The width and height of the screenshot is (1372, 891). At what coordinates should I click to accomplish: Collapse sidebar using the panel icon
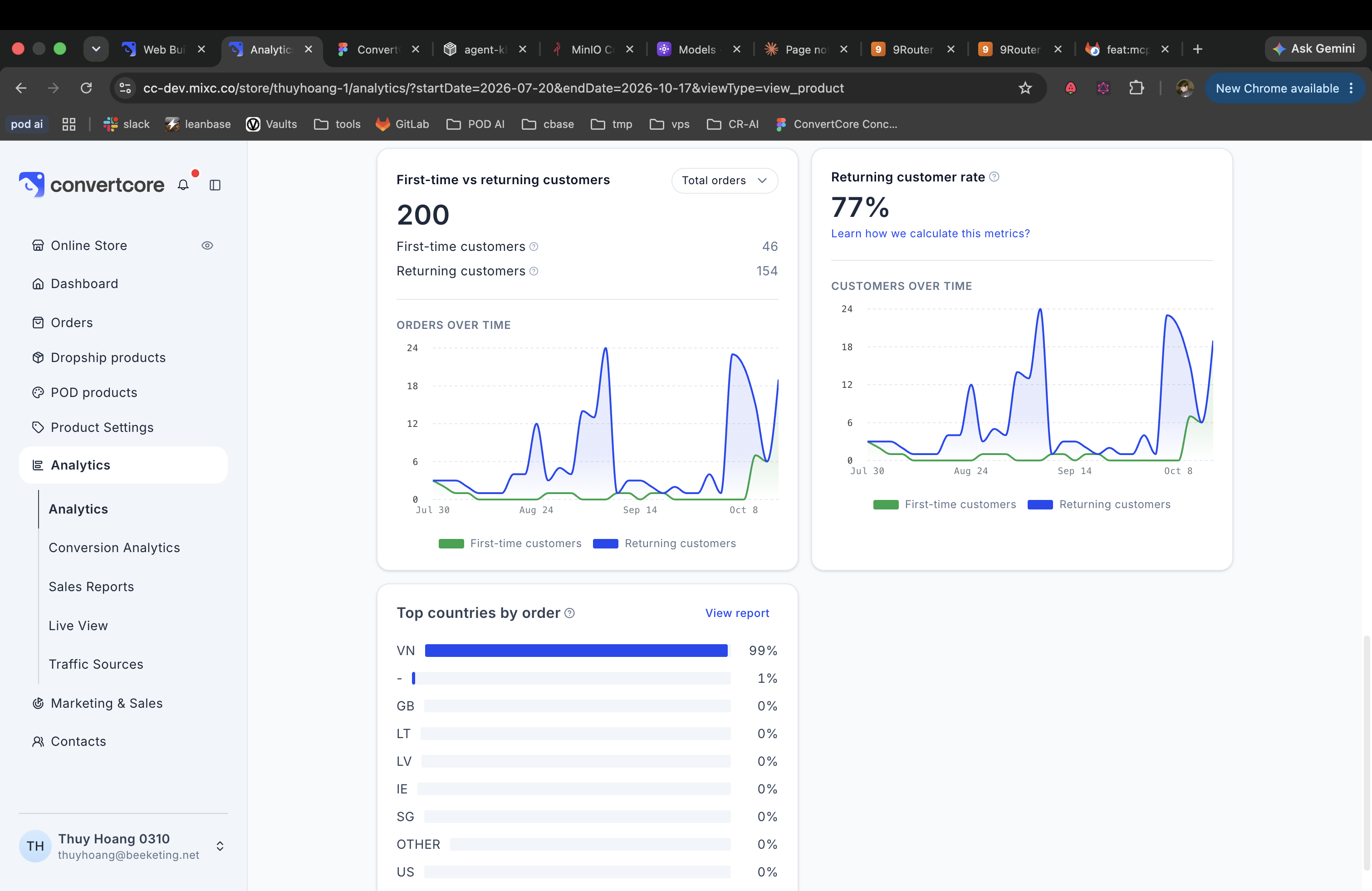point(215,185)
